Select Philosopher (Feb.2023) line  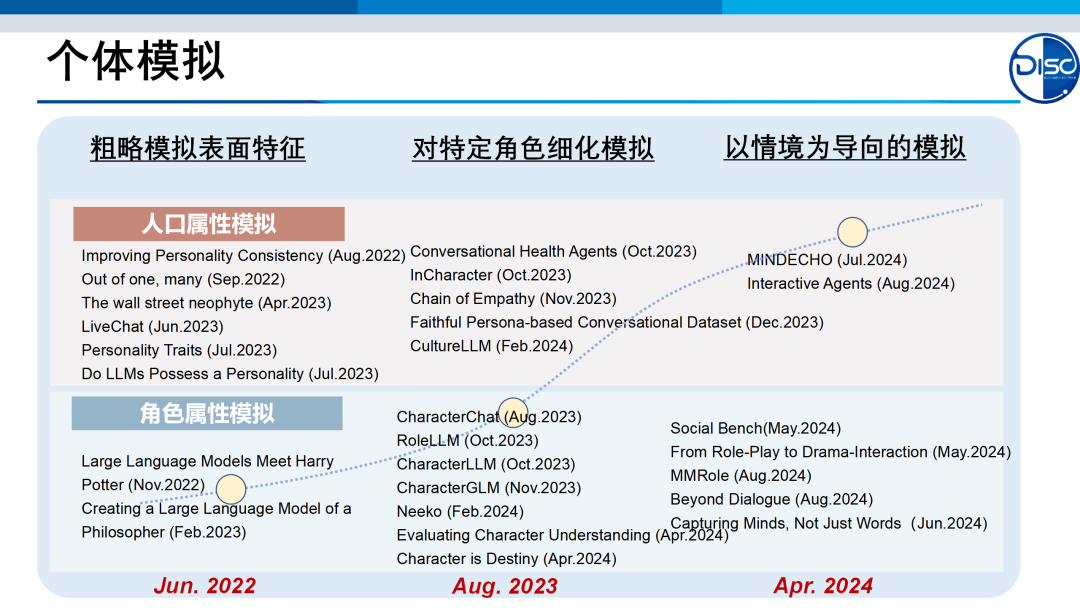pyautogui.click(x=164, y=532)
